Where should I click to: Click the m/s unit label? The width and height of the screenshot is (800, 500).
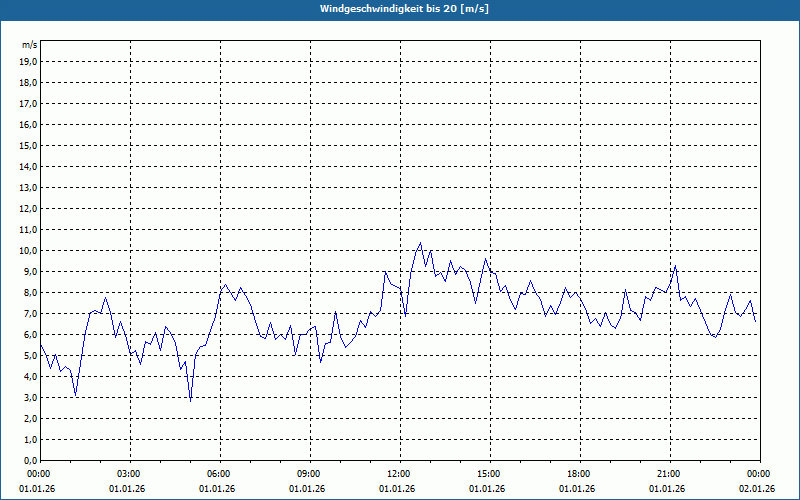pyautogui.click(x=29, y=45)
